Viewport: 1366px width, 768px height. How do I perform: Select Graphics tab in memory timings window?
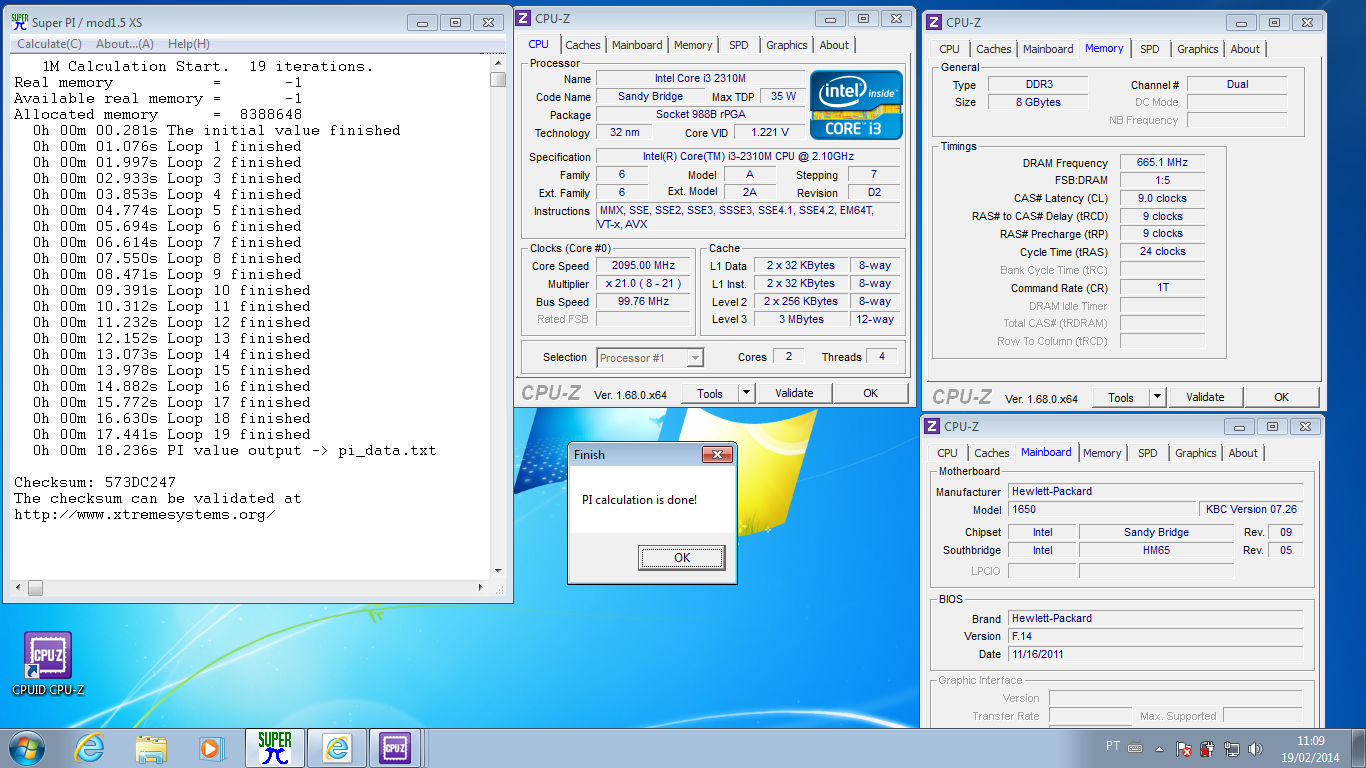tap(1198, 49)
